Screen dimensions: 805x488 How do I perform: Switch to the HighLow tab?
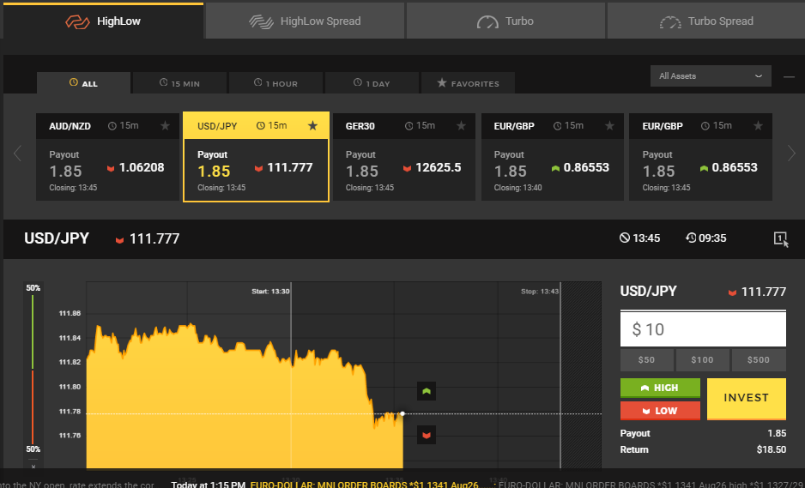[103, 21]
